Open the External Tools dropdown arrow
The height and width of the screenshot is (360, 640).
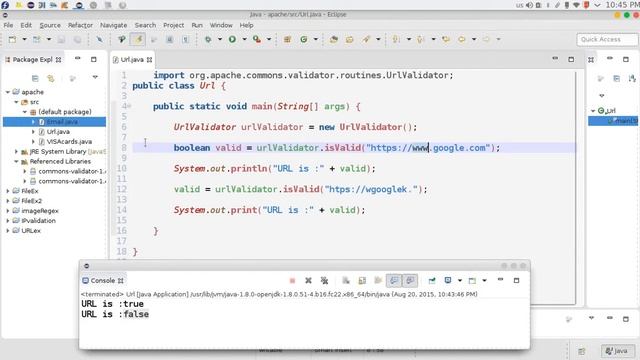(x=269, y=40)
